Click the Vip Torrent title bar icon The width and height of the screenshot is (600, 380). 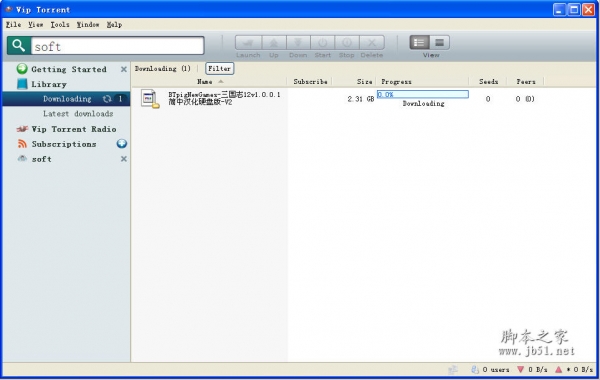click(x=8, y=9)
